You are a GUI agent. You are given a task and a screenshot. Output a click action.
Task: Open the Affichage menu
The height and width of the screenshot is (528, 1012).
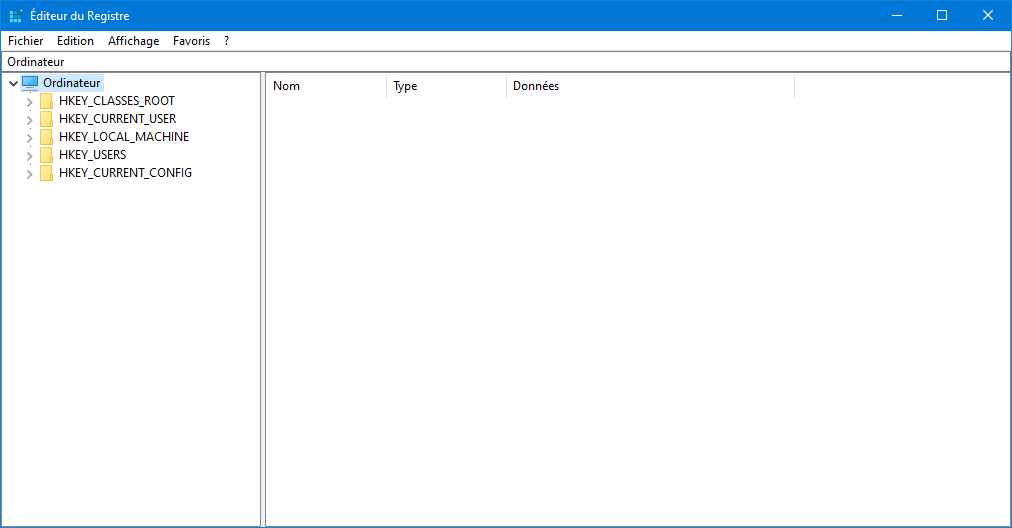[134, 41]
